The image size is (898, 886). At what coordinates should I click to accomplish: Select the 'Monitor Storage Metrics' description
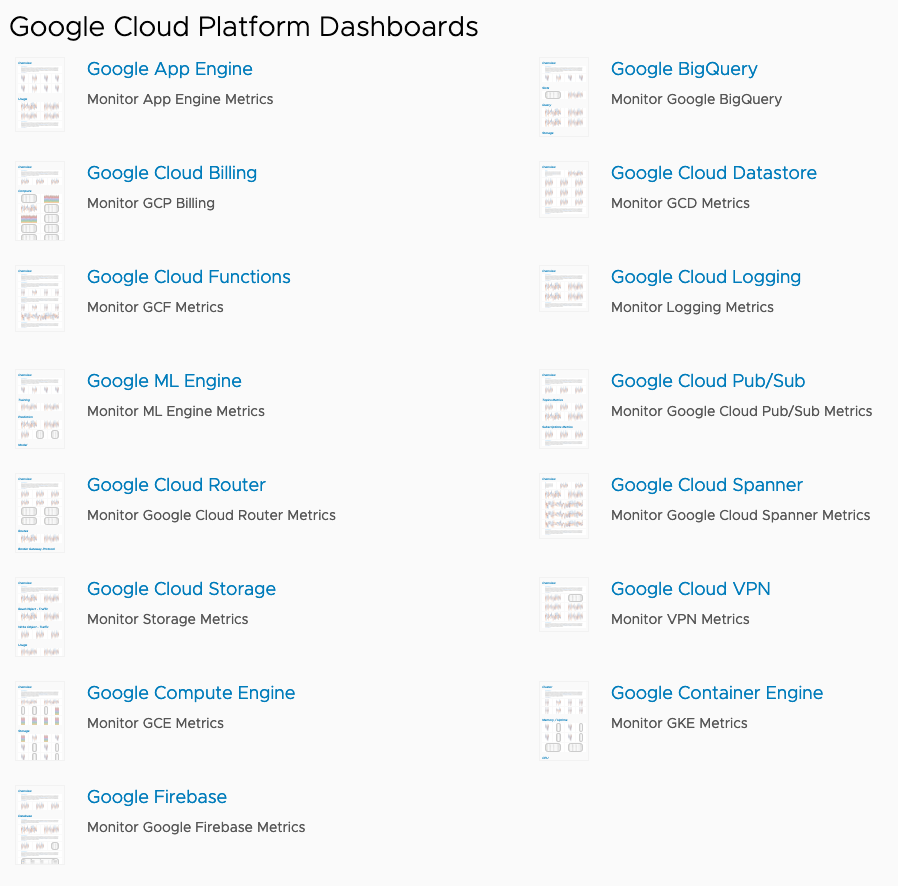click(167, 619)
